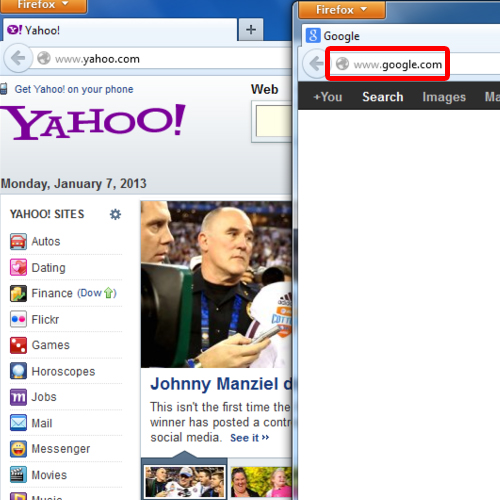Viewport: 500px width, 500px height.
Task: Open the Games link
Action: tap(50, 345)
